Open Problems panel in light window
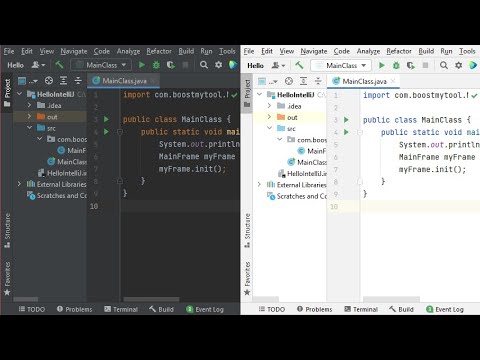Viewport: 480px width, 360px height. 314,309
